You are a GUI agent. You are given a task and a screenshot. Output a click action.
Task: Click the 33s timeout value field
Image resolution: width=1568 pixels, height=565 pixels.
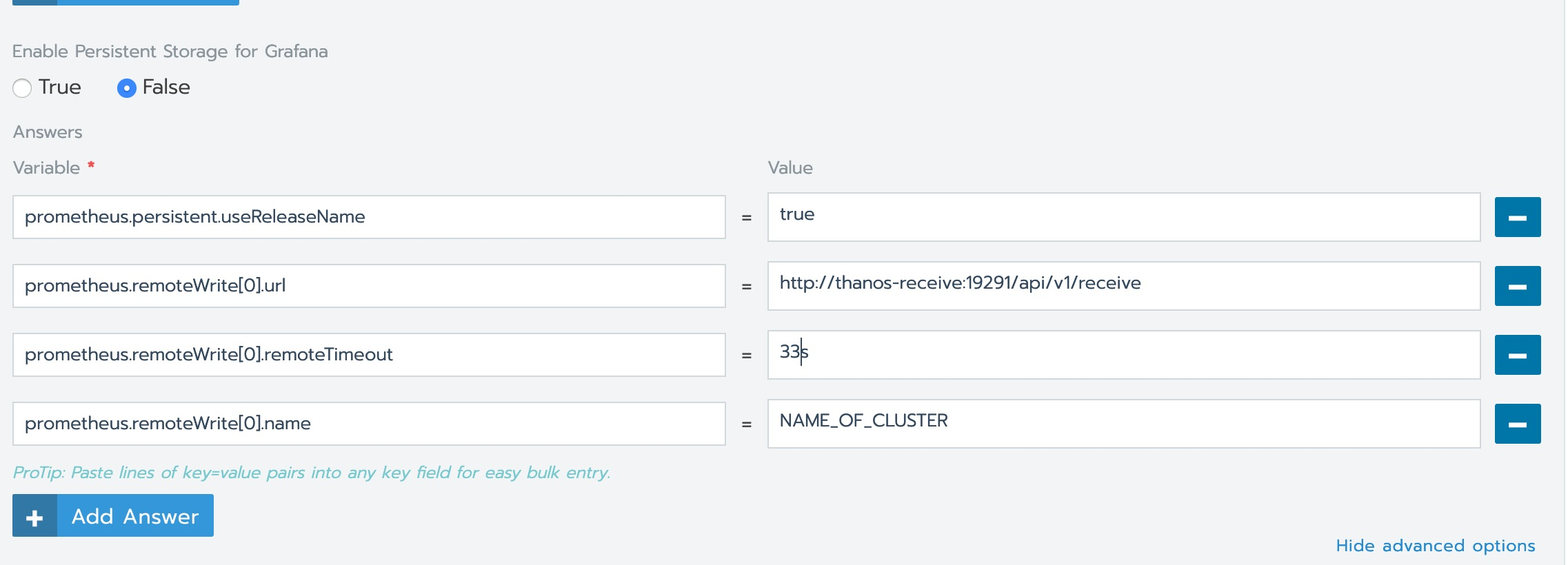coord(1123,355)
